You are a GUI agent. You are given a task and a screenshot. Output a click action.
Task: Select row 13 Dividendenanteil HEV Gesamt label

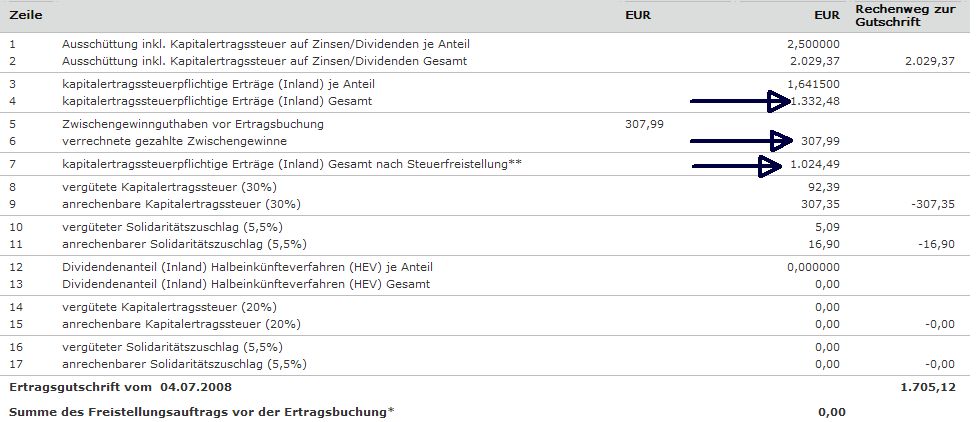pos(246,284)
